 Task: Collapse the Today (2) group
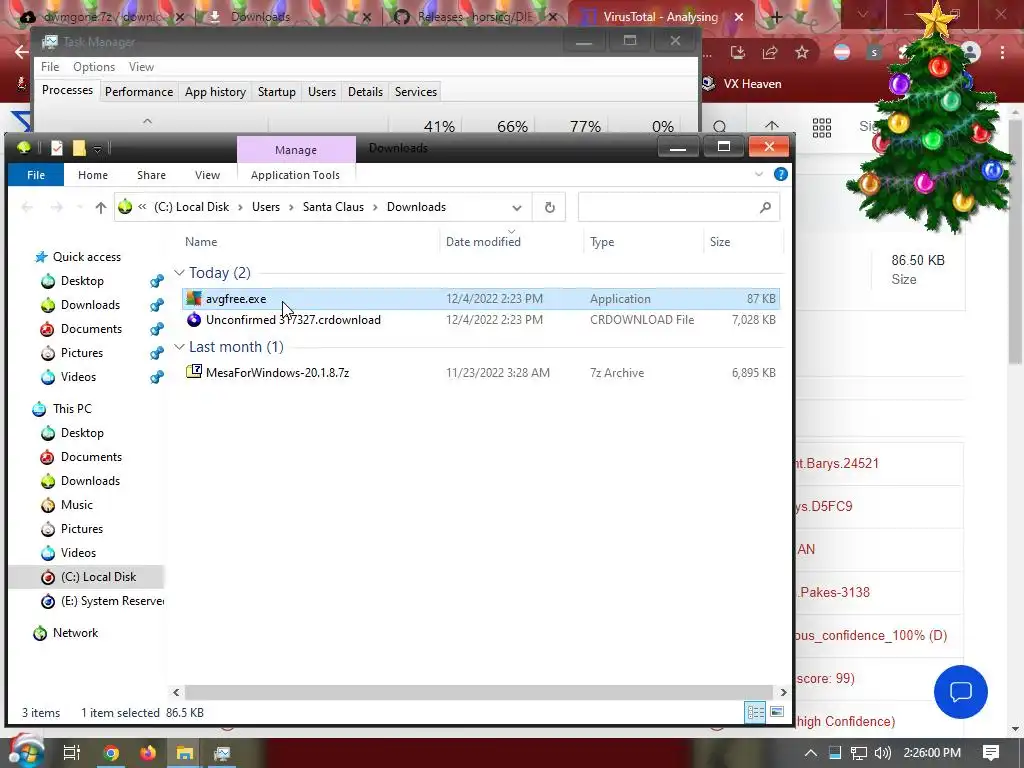180,273
